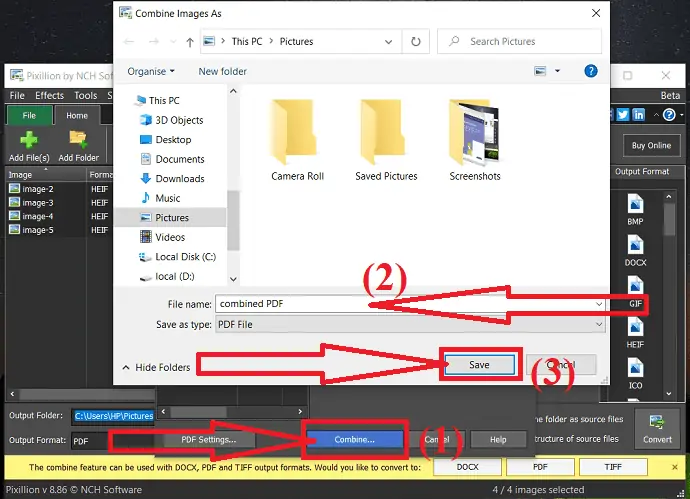Open Pixillion Tools menu
This screenshot has height=499, width=690.
pos(85,95)
